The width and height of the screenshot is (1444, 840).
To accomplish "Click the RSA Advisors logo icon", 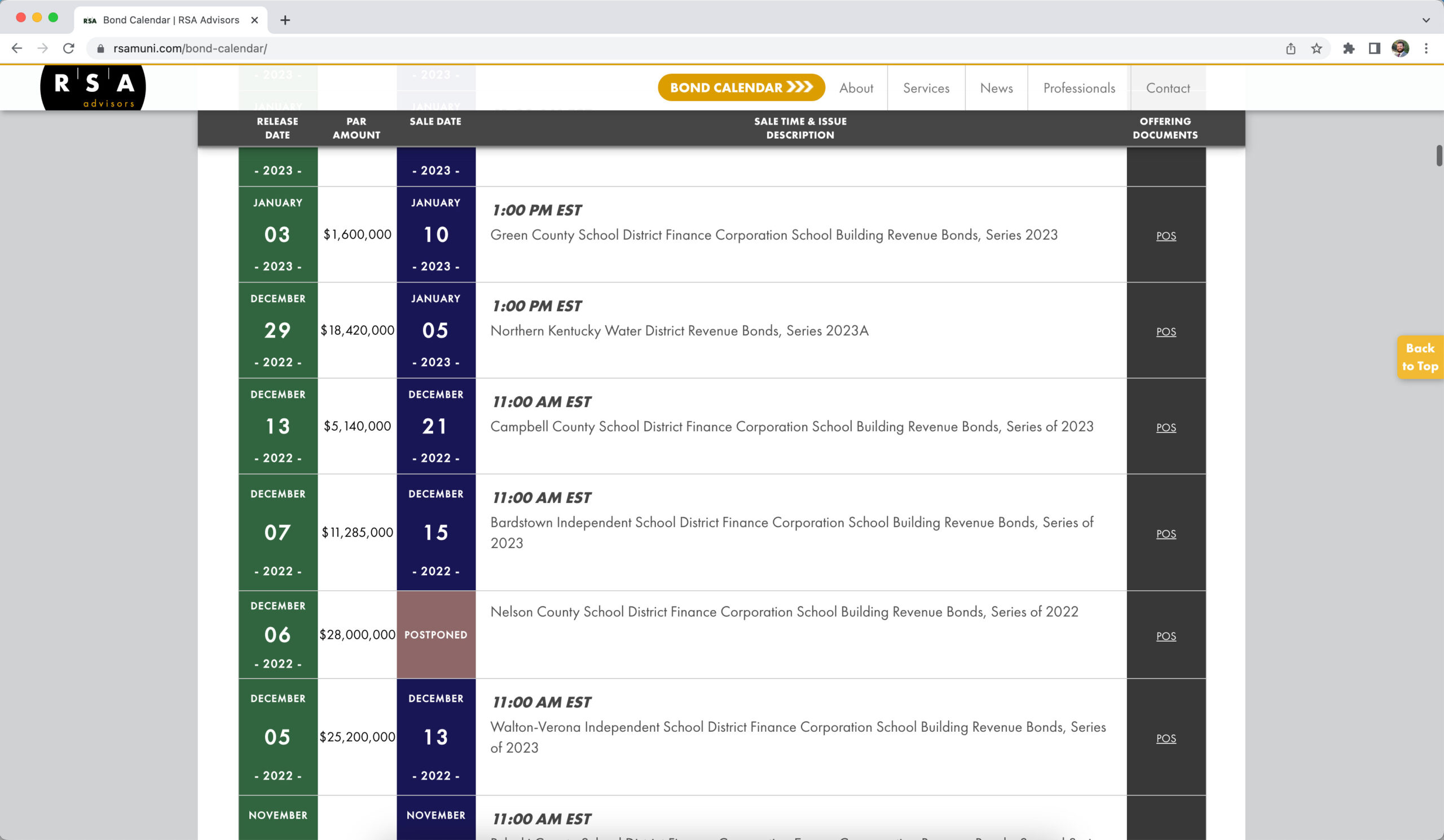I will (93, 88).
